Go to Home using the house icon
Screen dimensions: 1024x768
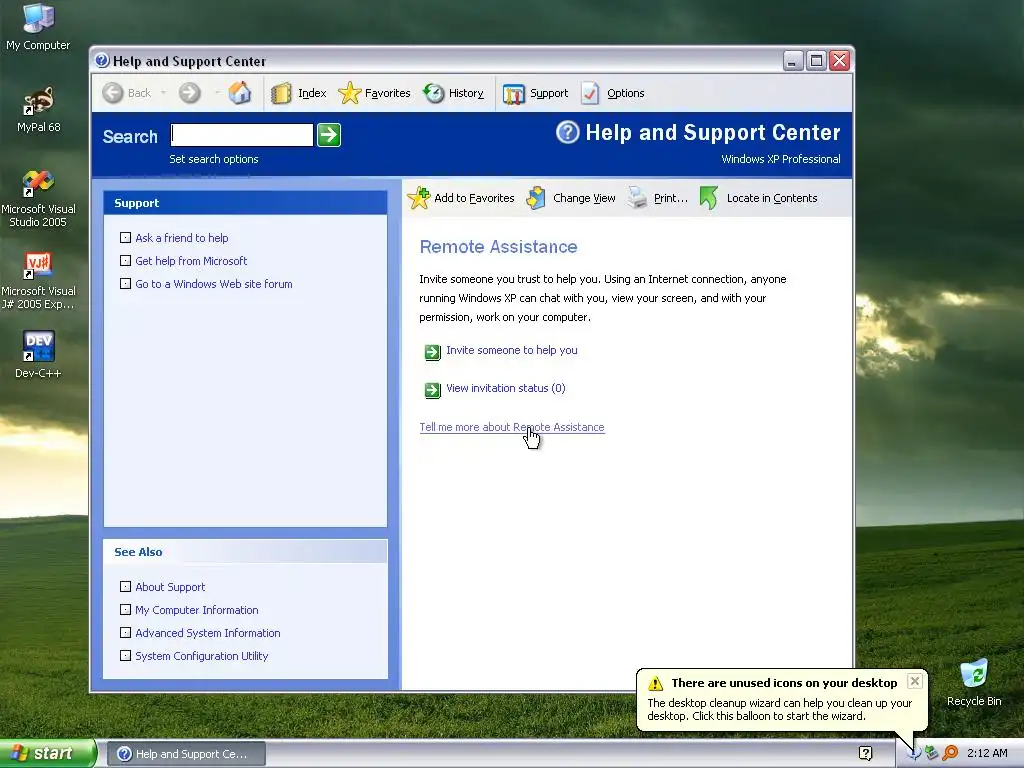240,93
